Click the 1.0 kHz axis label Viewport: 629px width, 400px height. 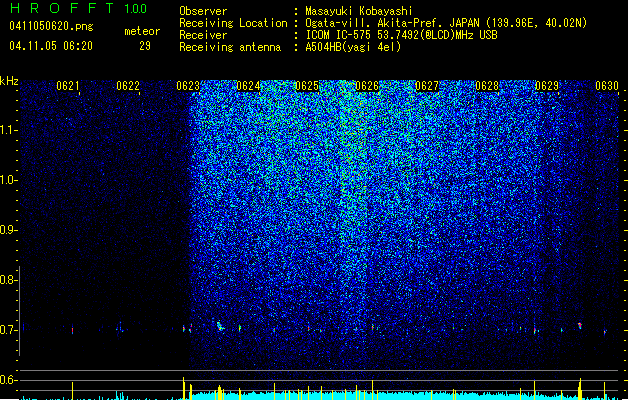click(x=9, y=180)
